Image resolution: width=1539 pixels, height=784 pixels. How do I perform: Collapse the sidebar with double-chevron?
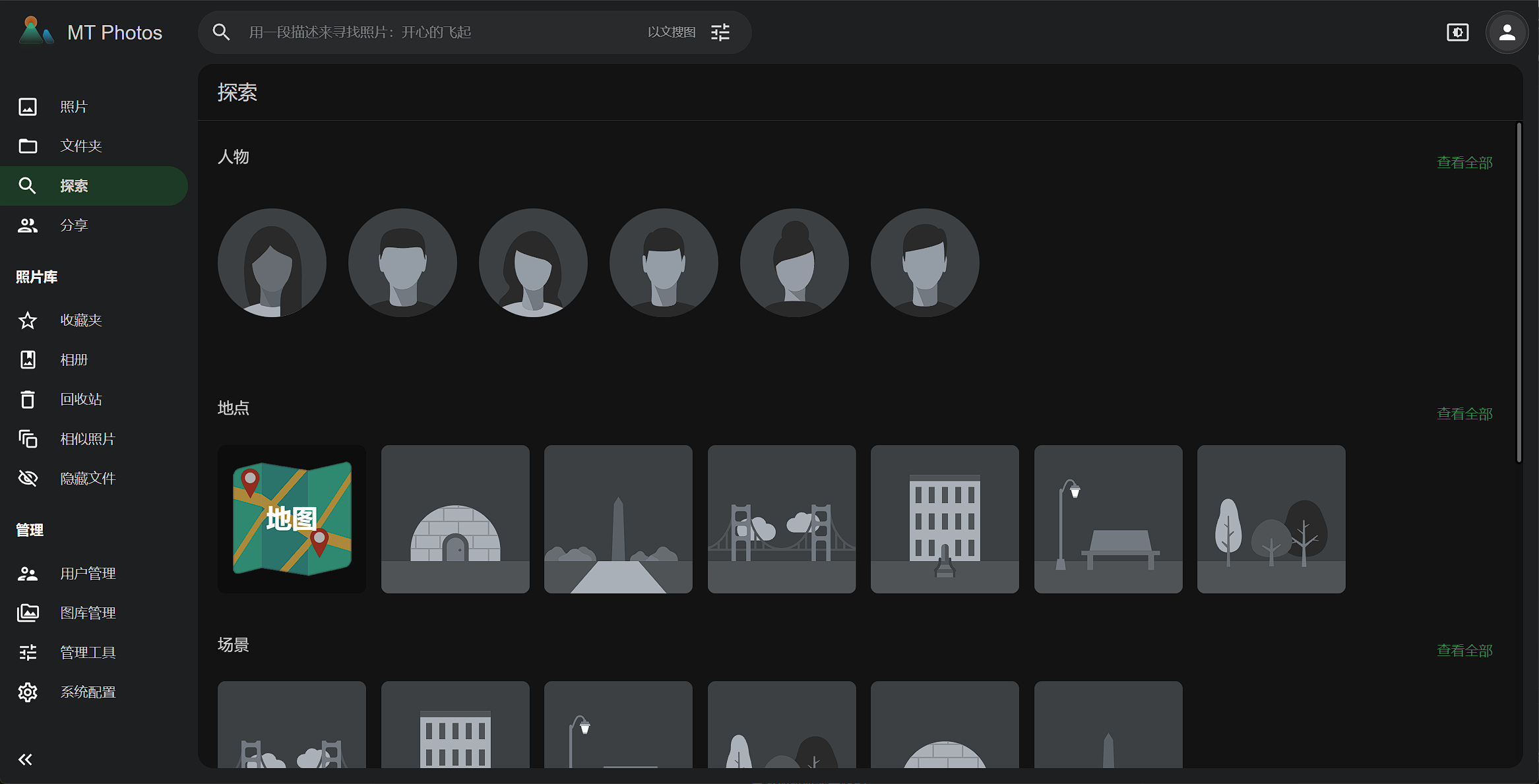[25, 760]
